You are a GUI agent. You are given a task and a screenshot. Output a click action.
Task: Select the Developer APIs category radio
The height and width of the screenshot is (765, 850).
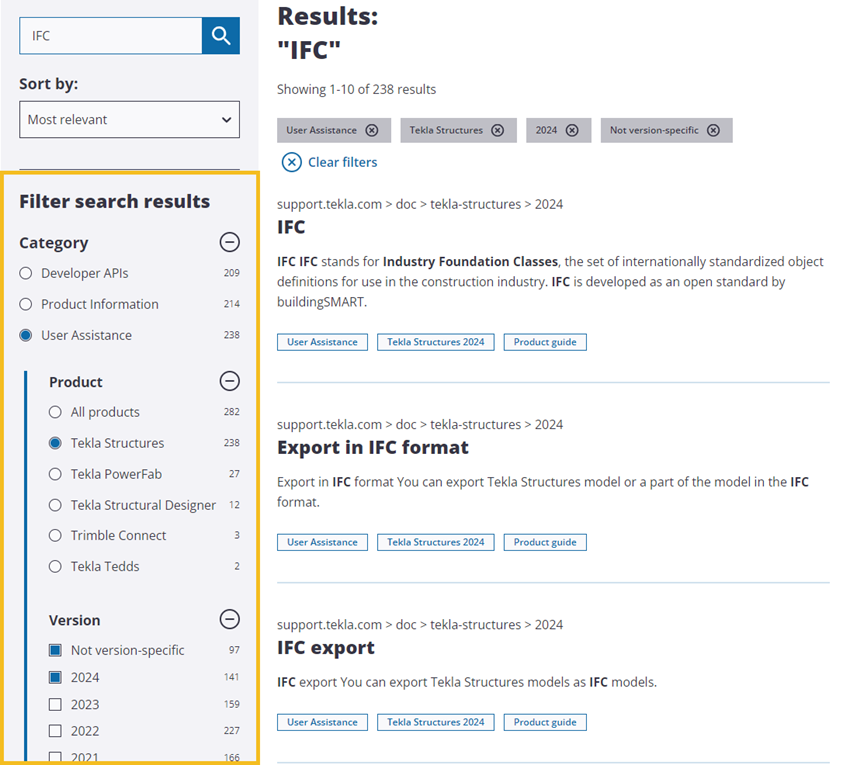click(x=25, y=273)
